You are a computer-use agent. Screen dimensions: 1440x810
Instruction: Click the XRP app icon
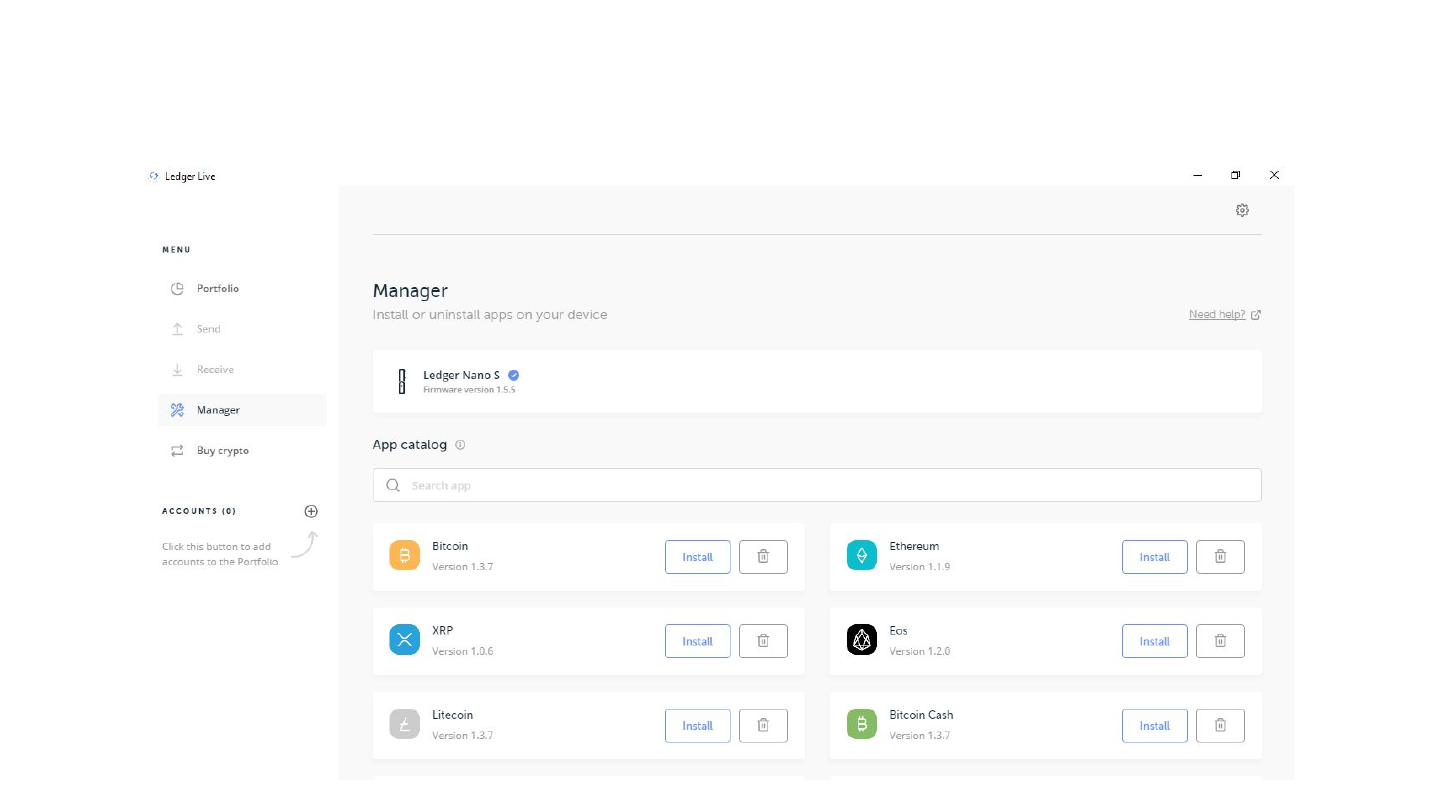[404, 640]
